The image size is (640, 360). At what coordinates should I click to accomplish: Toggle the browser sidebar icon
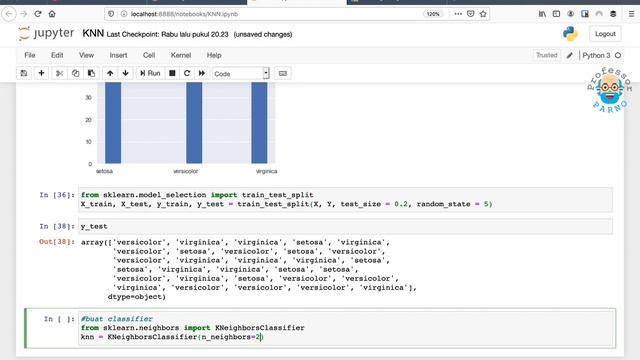click(556, 14)
